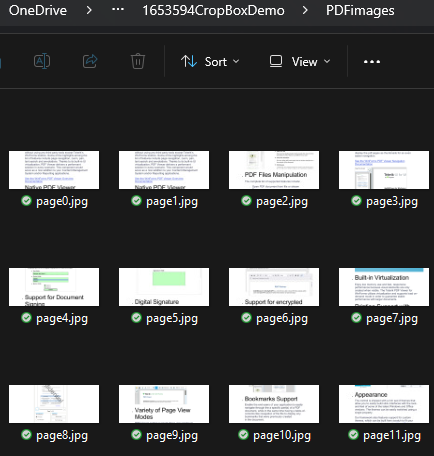Click the Rename icon in toolbar
Image resolution: width=434 pixels, height=456 pixels.
click(x=42, y=62)
